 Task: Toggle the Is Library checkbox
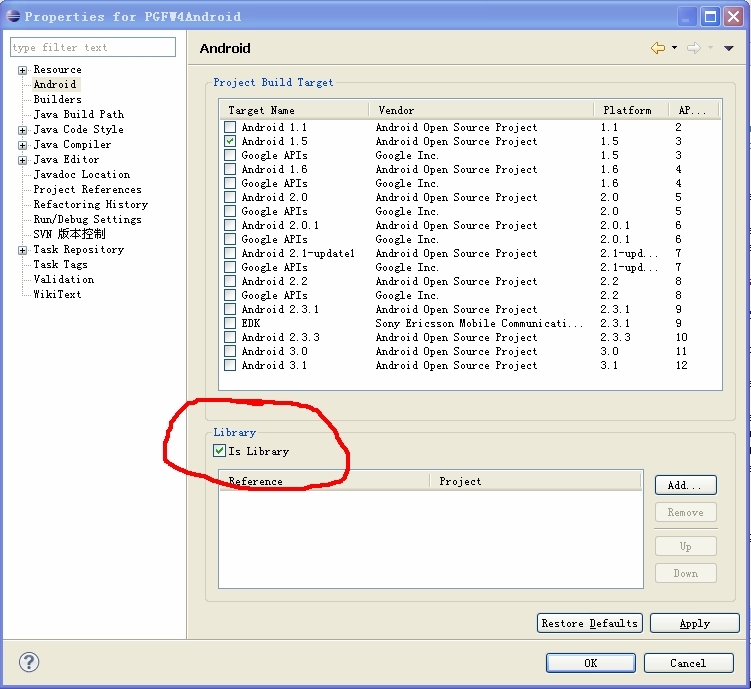click(220, 451)
